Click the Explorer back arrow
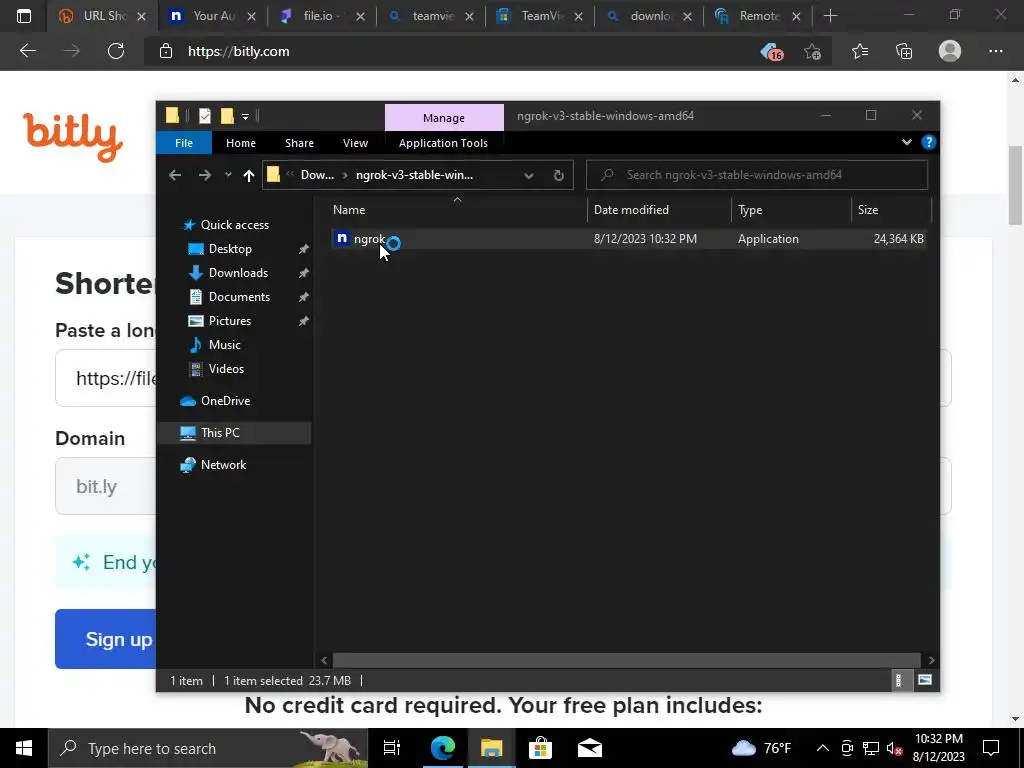 point(174,175)
